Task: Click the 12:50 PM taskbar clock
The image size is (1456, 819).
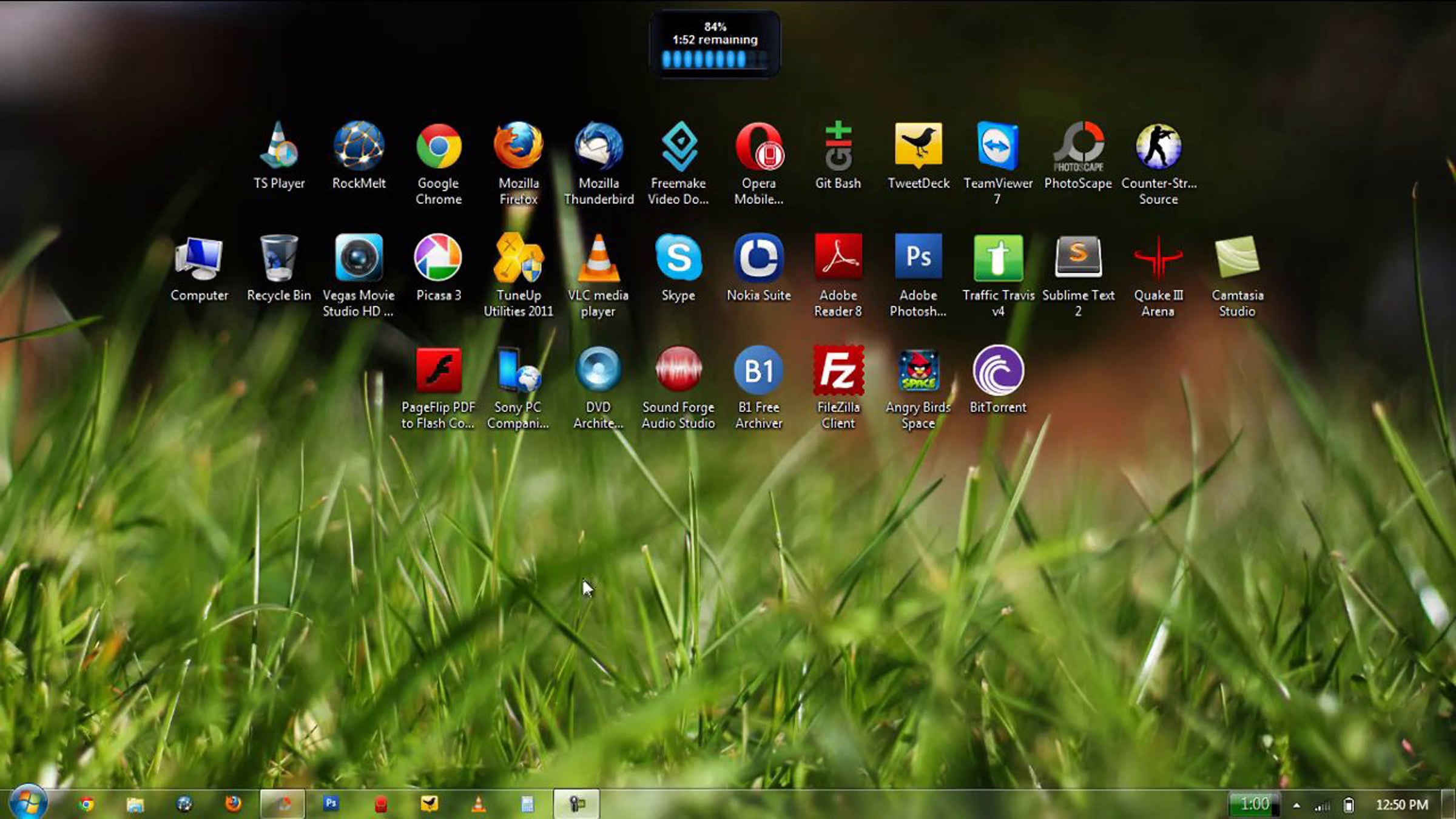Action: pos(1401,805)
